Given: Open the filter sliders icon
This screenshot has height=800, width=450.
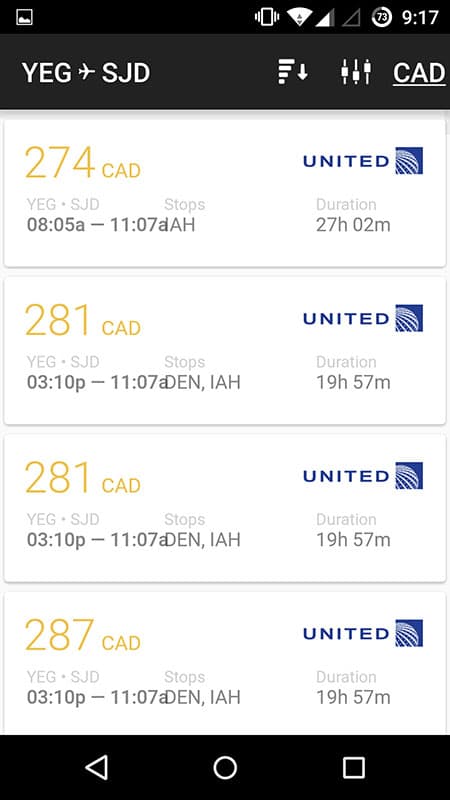Looking at the screenshot, I should click(x=356, y=71).
